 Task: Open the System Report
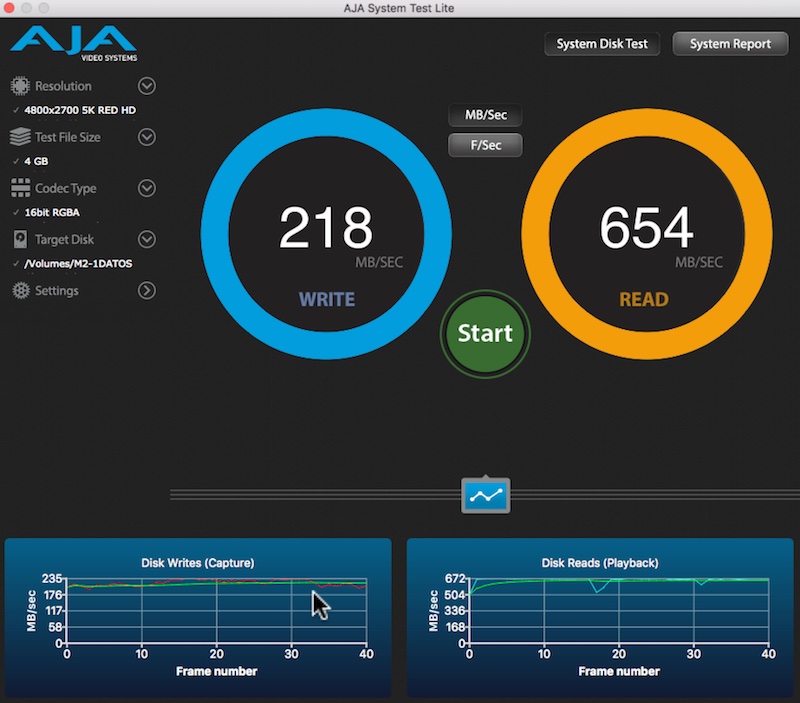click(730, 44)
